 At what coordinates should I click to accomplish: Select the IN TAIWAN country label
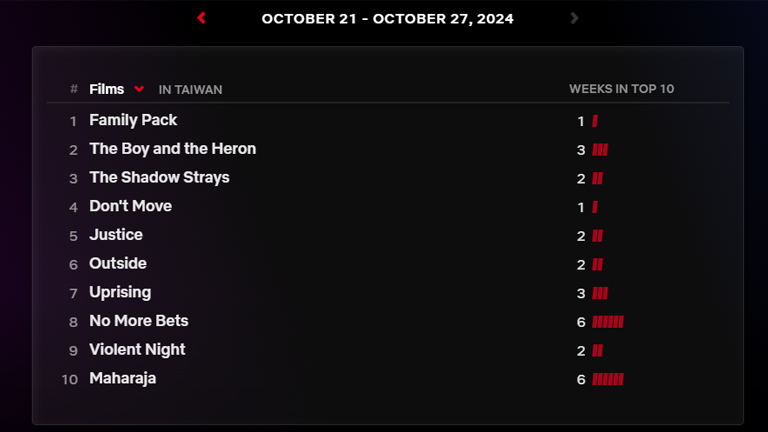[190, 90]
